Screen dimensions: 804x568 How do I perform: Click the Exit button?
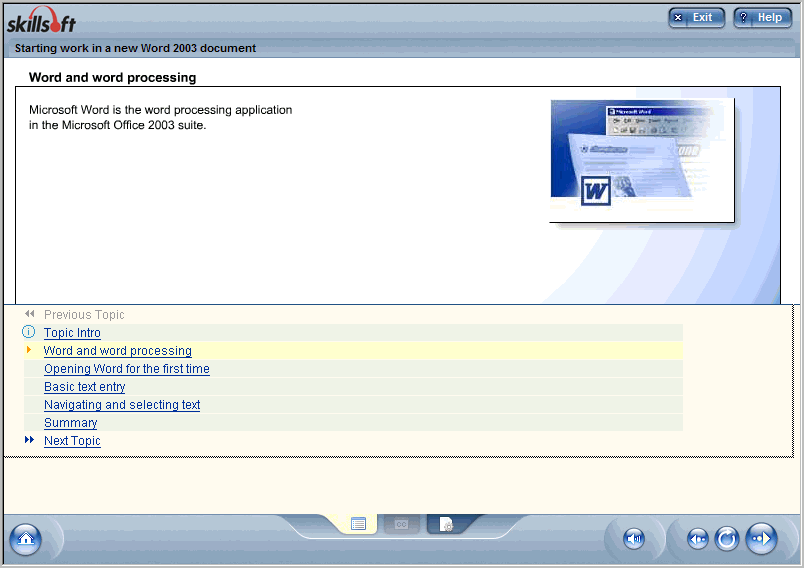696,18
